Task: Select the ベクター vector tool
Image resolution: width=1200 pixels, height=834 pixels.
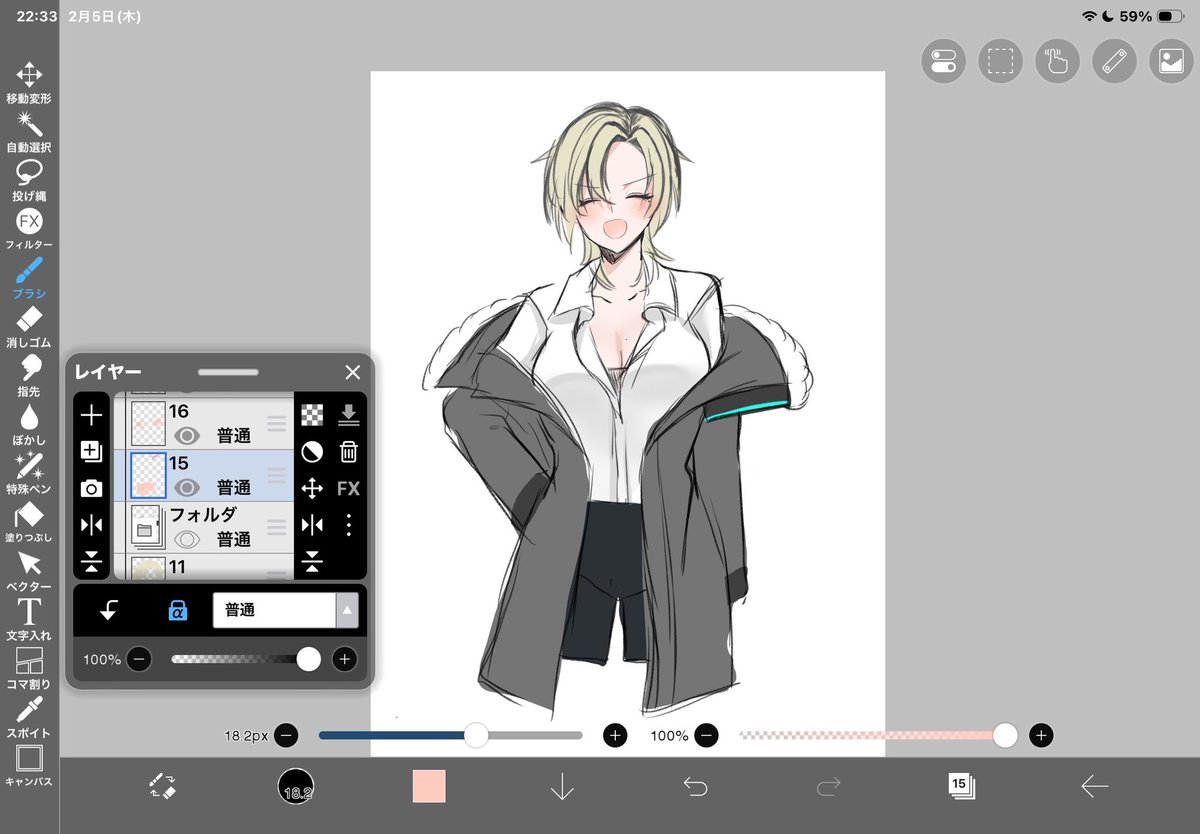Action: [29, 572]
